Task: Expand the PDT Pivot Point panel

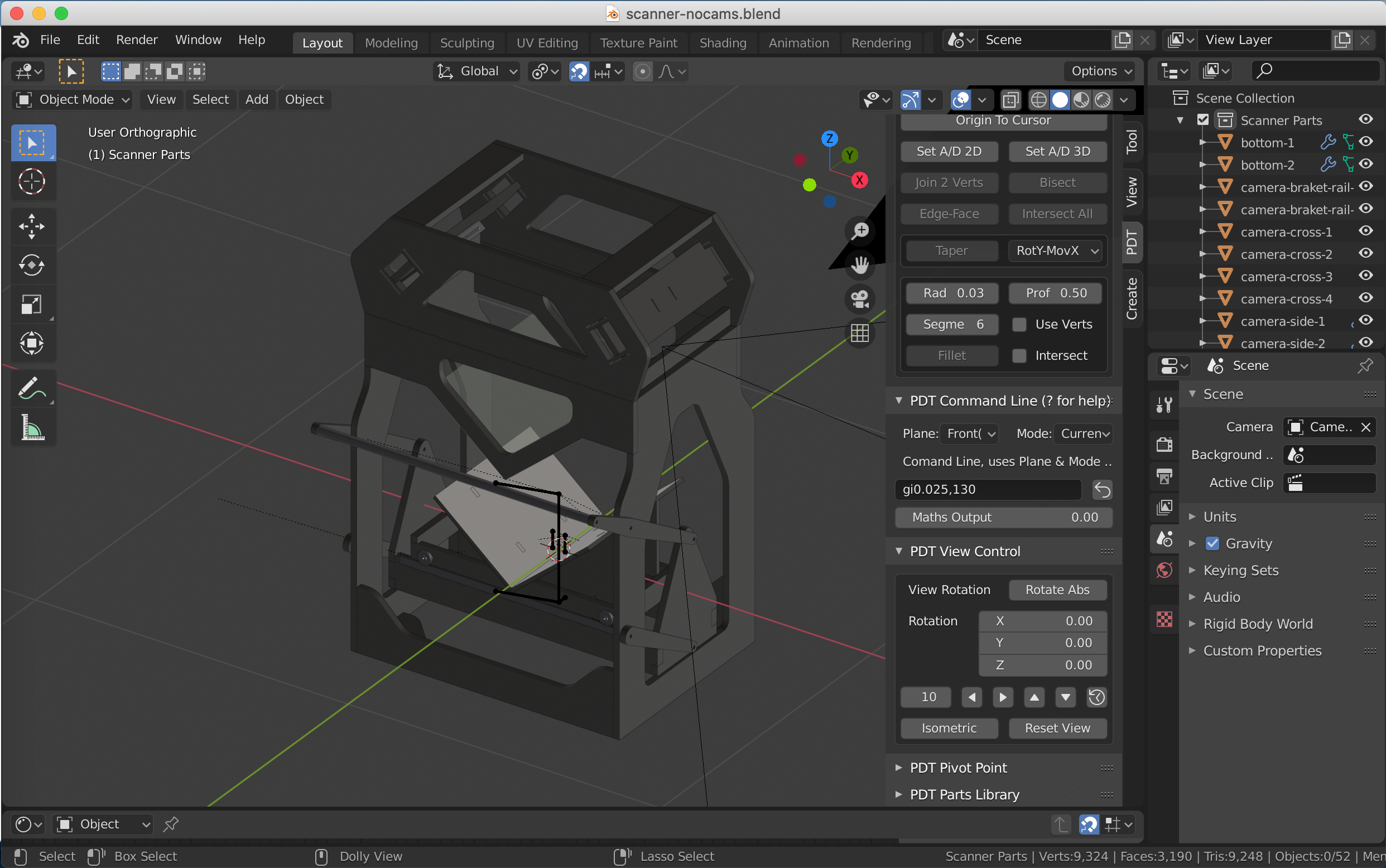Action: pyautogui.click(x=957, y=768)
